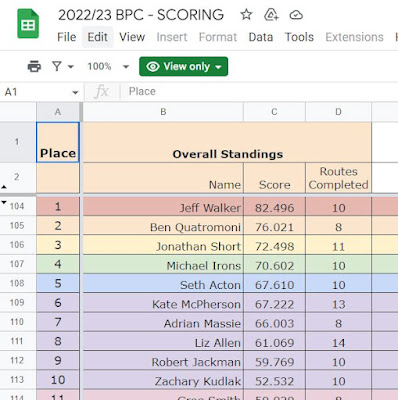Expand hidden rows arrow above row 104
The height and width of the screenshot is (400, 398).
click(x=4, y=202)
